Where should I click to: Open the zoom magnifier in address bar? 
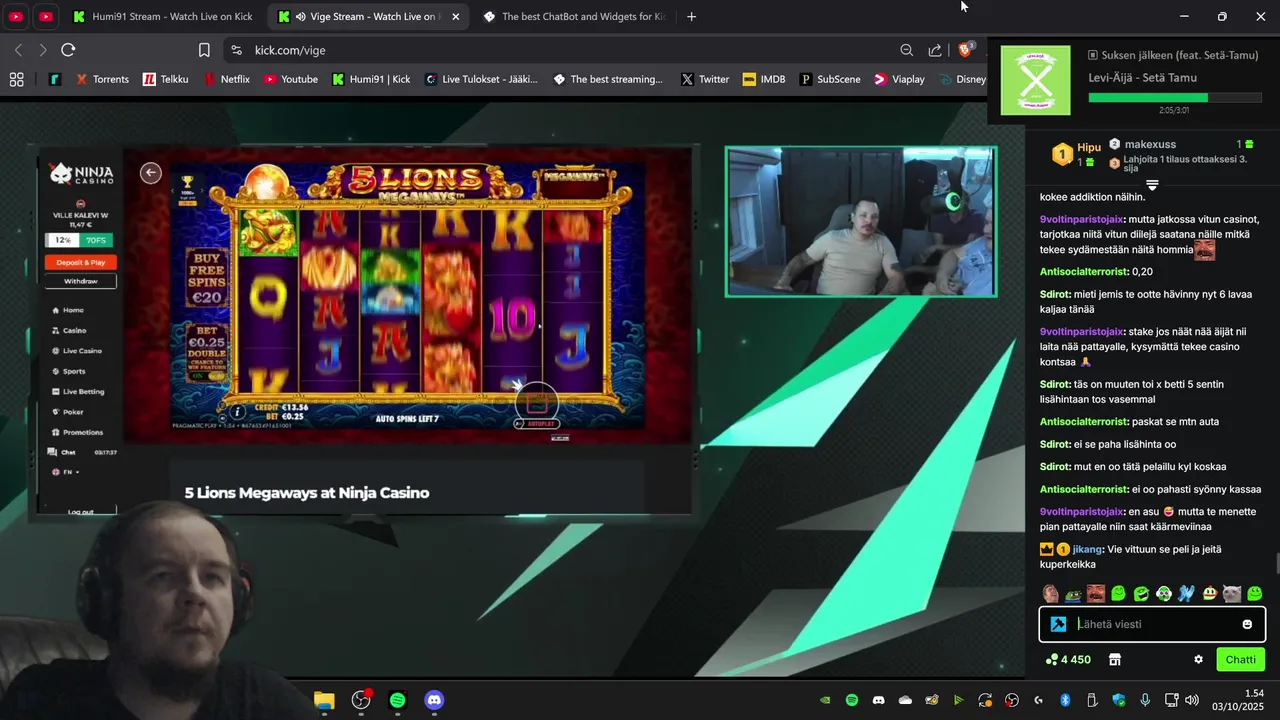(x=906, y=50)
